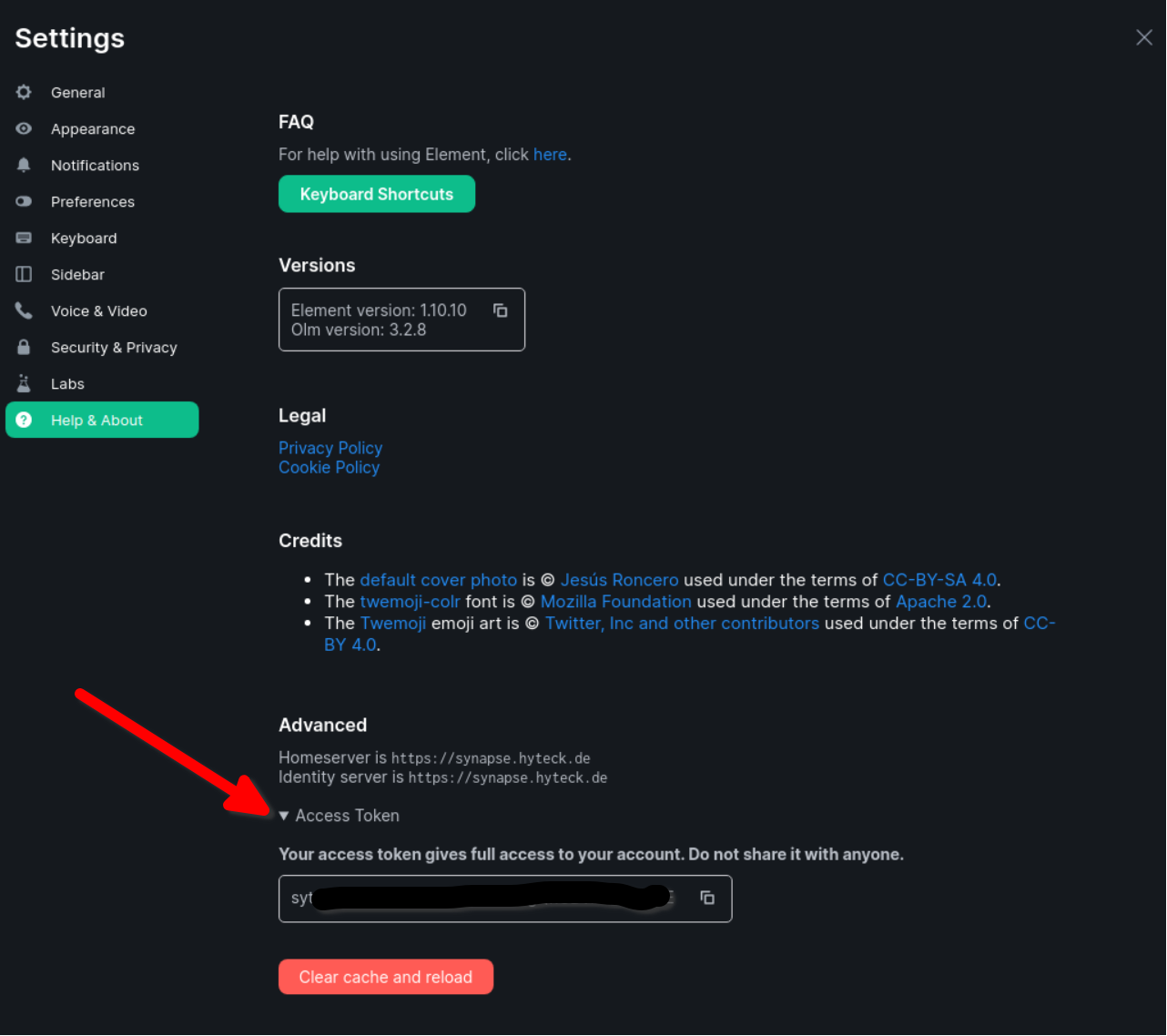Click the Keyboard Shortcuts button
Screen dimensions: 1167x1036
(376, 193)
